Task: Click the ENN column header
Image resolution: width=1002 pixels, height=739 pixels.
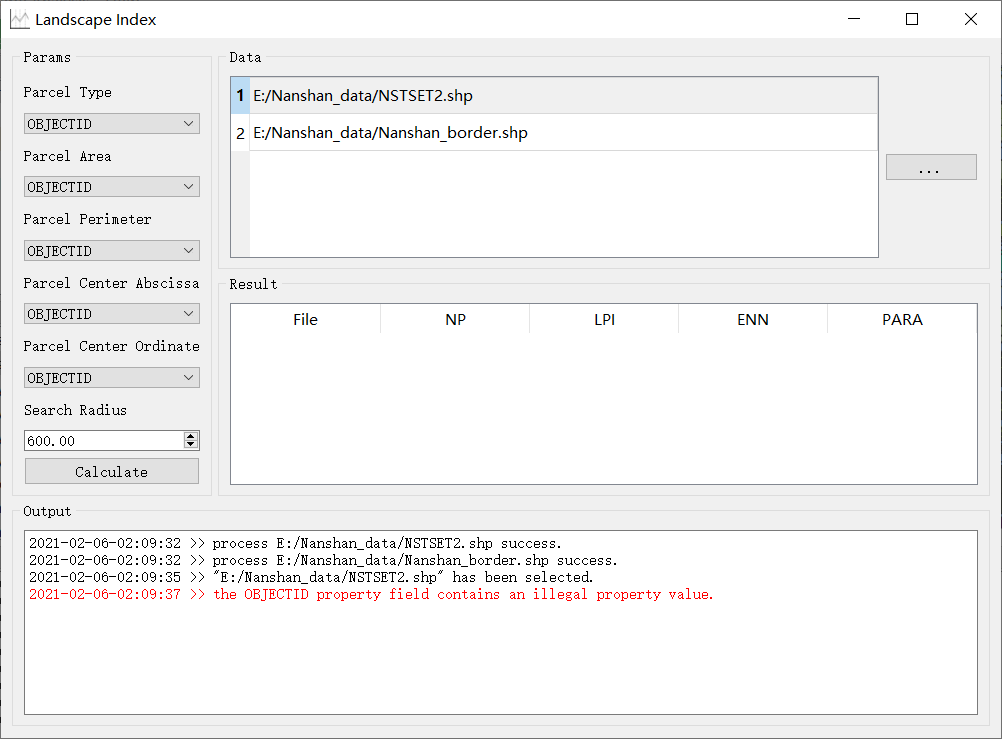Action: (753, 320)
